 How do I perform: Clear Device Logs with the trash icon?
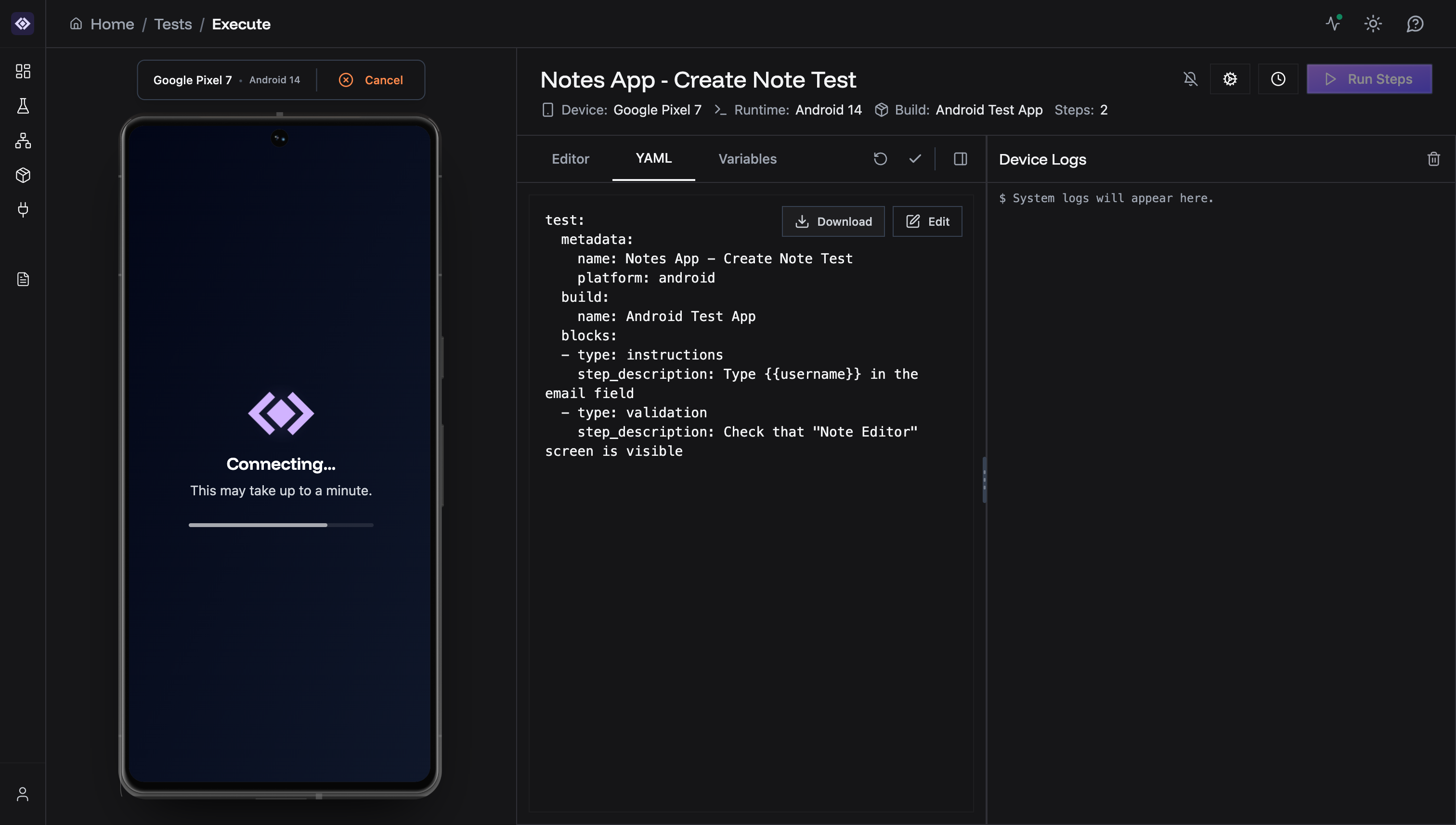(1434, 159)
